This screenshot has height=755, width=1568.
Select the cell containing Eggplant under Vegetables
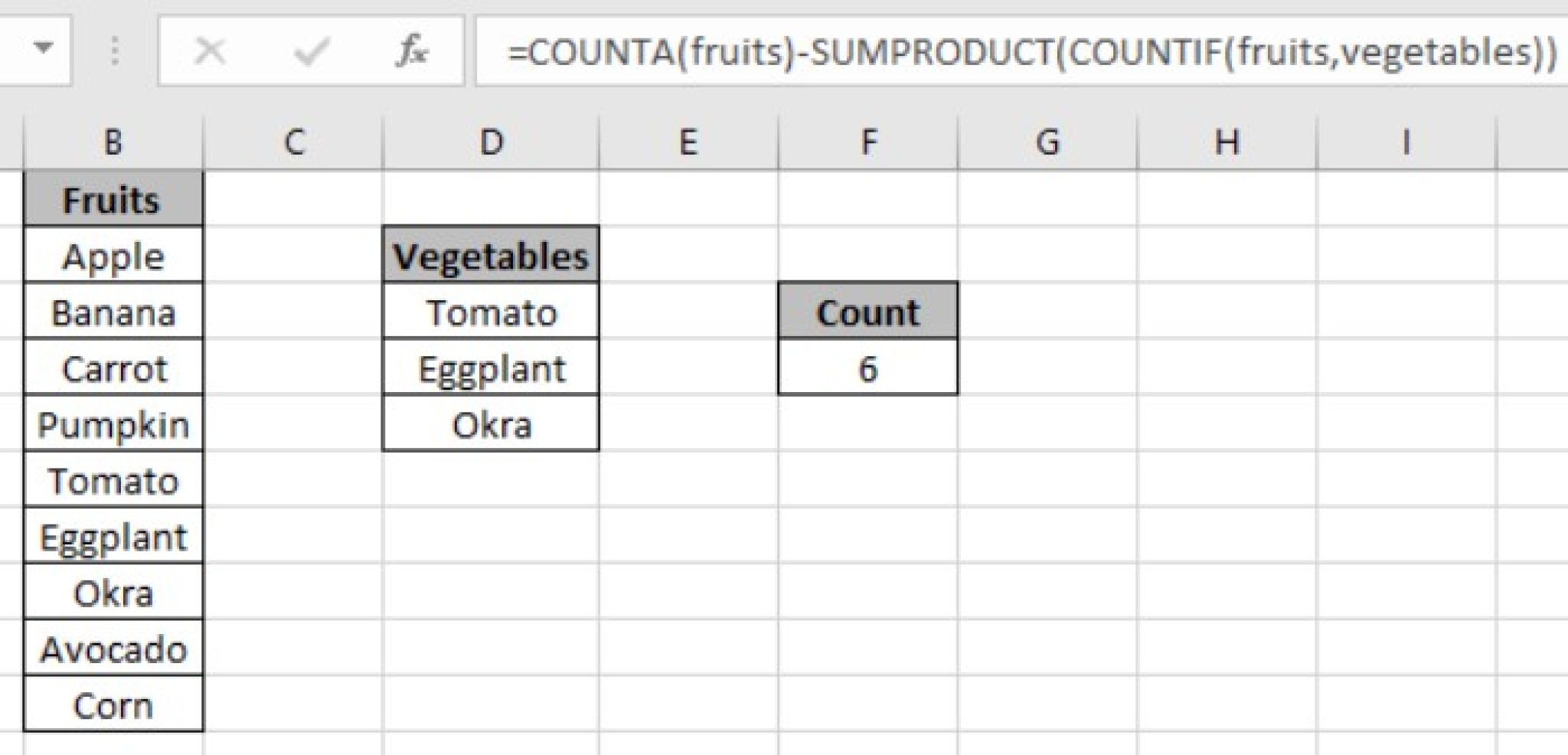point(491,368)
